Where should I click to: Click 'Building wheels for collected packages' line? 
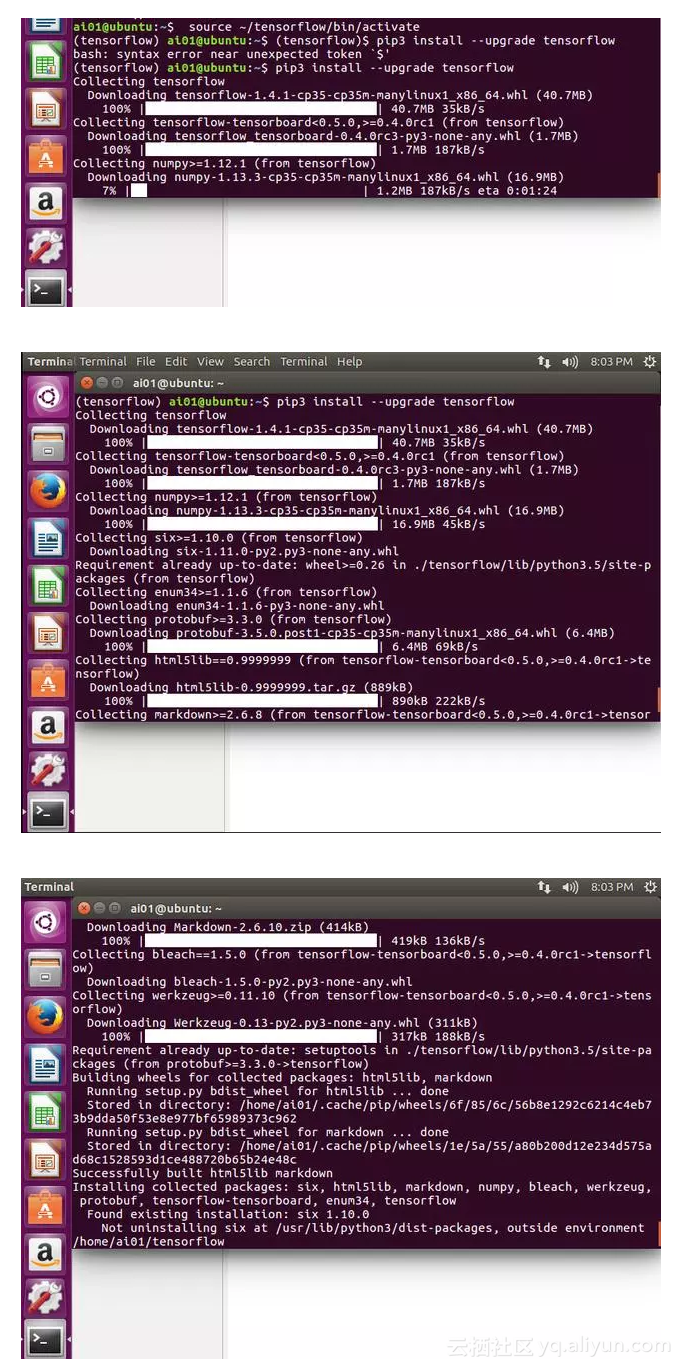tap(282, 1078)
